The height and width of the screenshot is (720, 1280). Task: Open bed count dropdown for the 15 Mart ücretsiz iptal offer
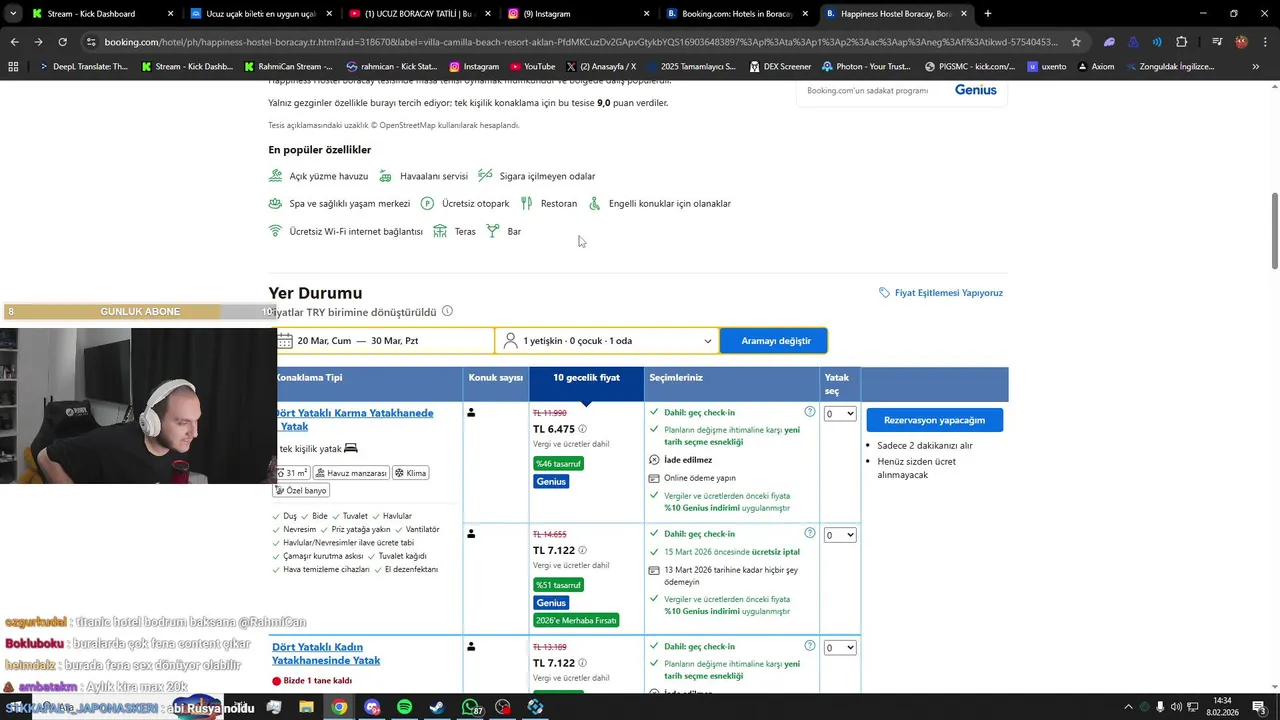pos(840,535)
